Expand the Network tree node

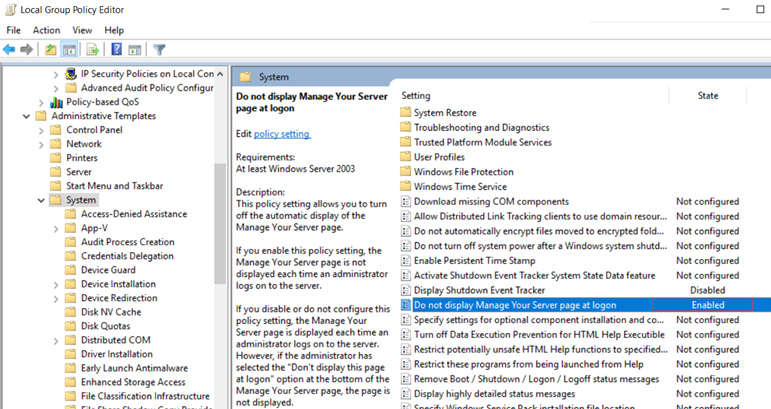41,145
